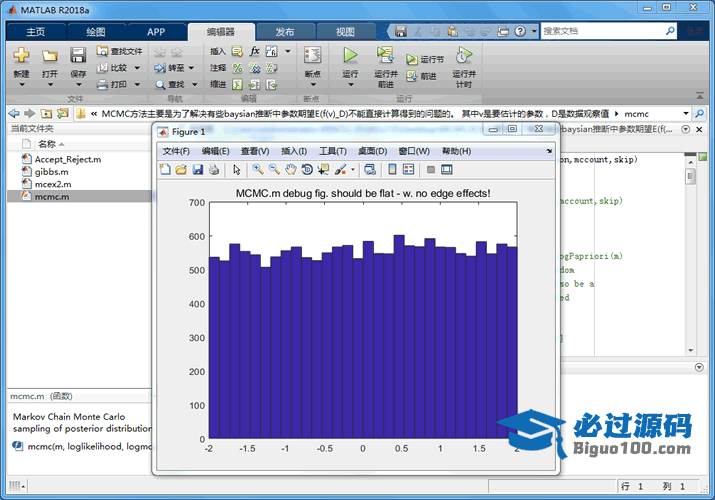
Task: Select the rotate 3D tool in Figure
Action: [307, 170]
